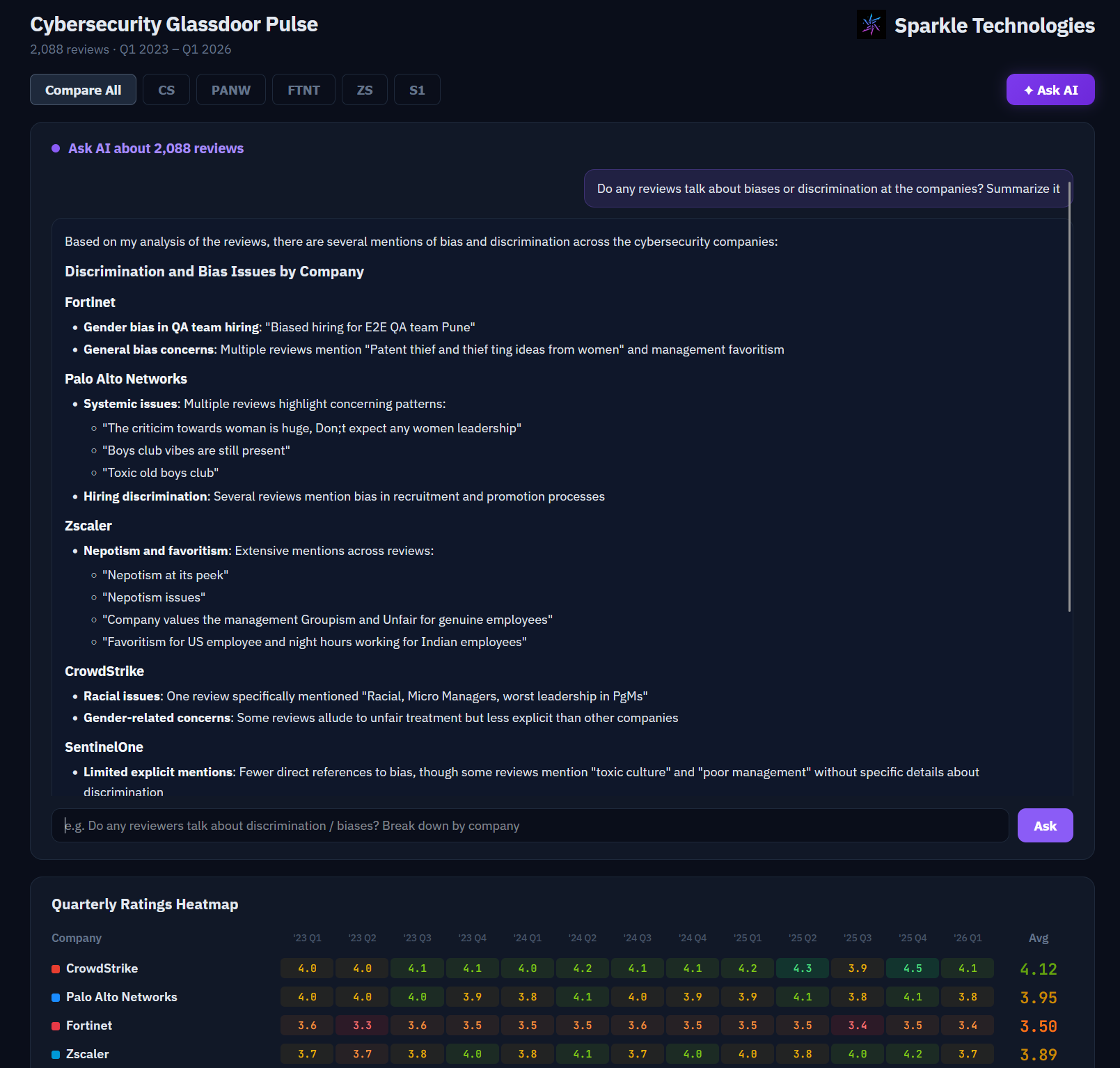
Task: Click CrowdStrike '25 Q2 cell showing 4.3
Action: click(803, 968)
